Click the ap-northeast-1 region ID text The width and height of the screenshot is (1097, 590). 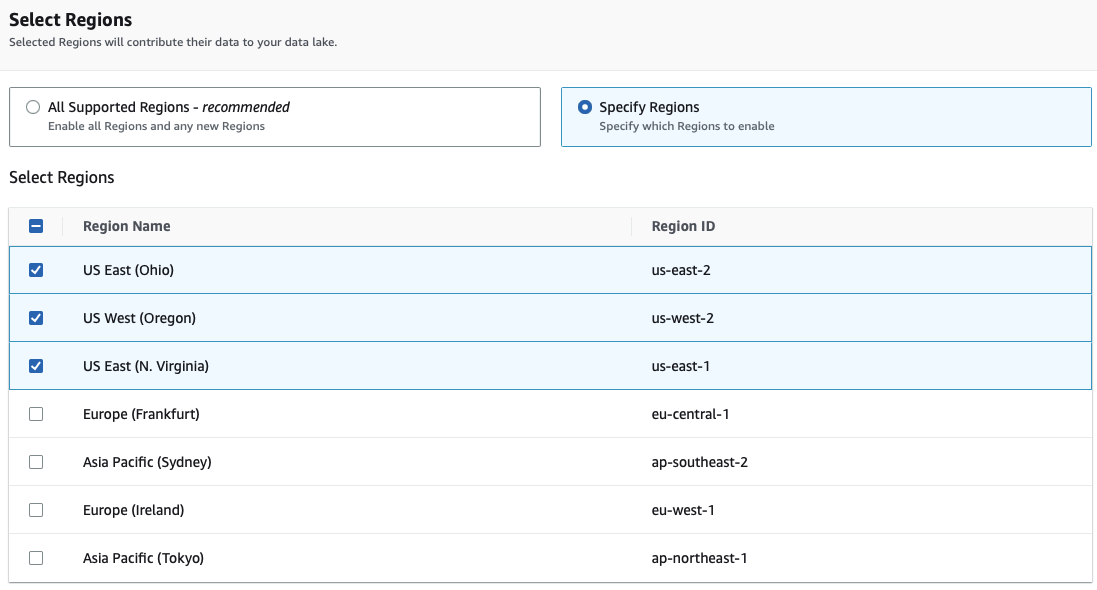tap(699, 558)
